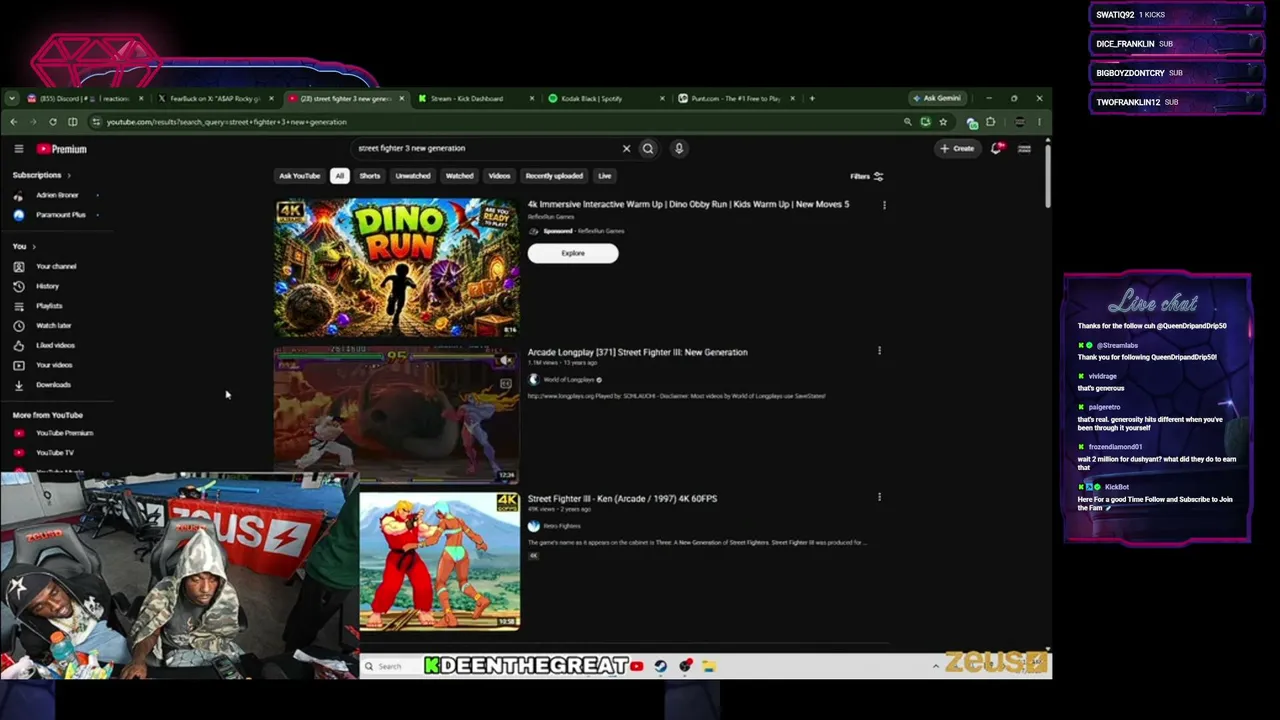Open Adrien Broner subscription channel
The image size is (1280, 720).
coord(57,195)
